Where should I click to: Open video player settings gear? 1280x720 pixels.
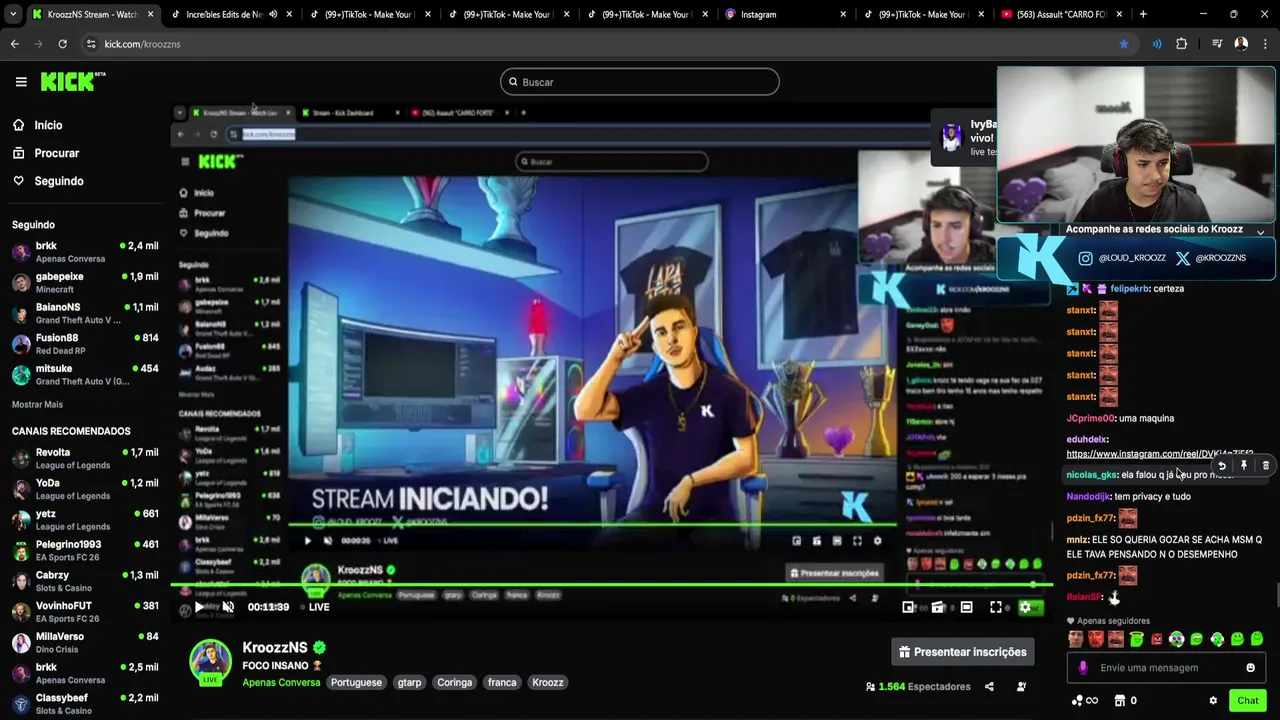click(x=1024, y=607)
